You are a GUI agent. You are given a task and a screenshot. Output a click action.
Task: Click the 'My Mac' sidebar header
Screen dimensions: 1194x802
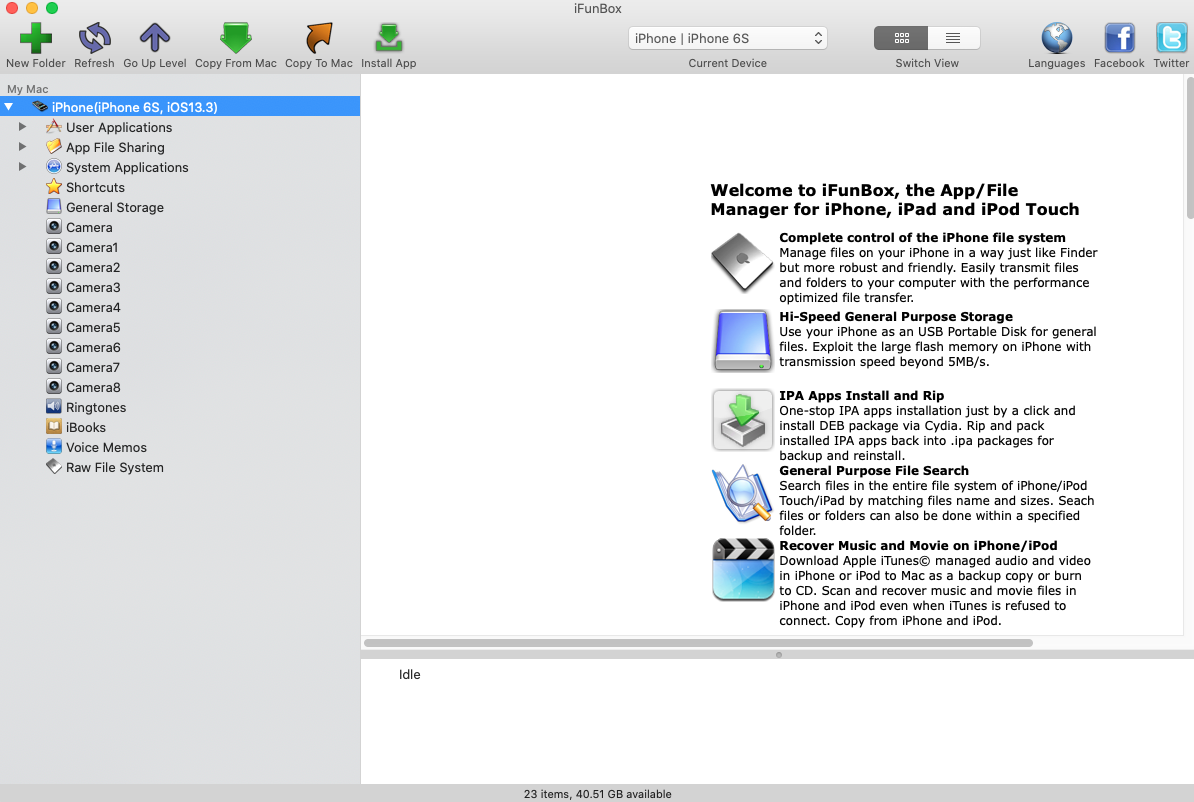(x=27, y=89)
